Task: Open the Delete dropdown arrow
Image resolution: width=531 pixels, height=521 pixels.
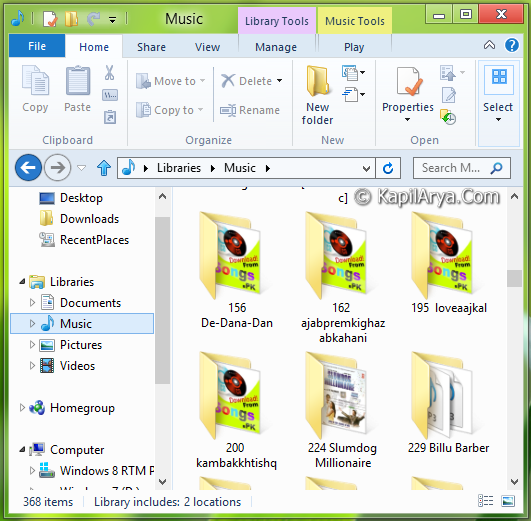Action: 279,81
